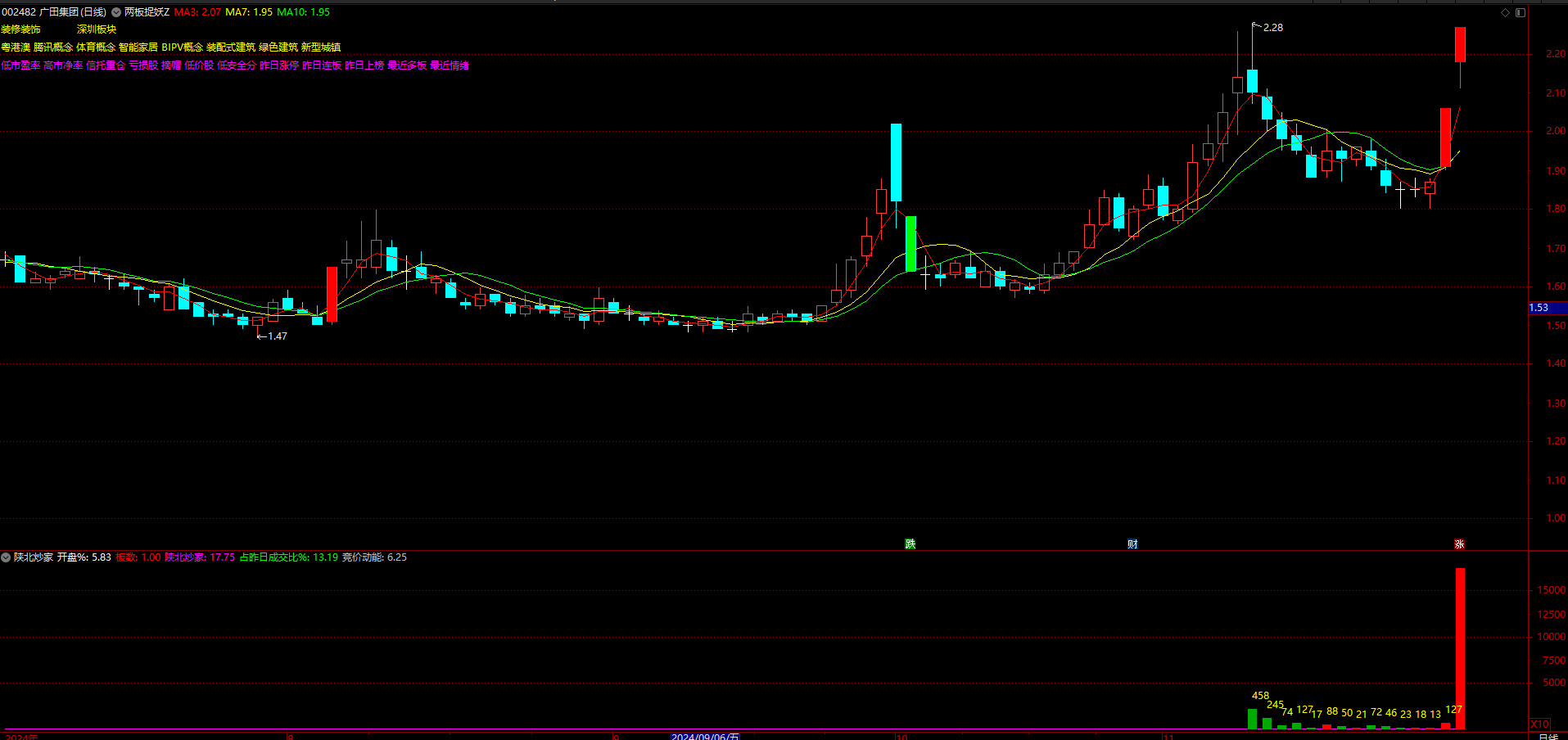The width and height of the screenshot is (1568, 740).
Task: Click the 粤港澳 concept tag
Action: (x=16, y=47)
